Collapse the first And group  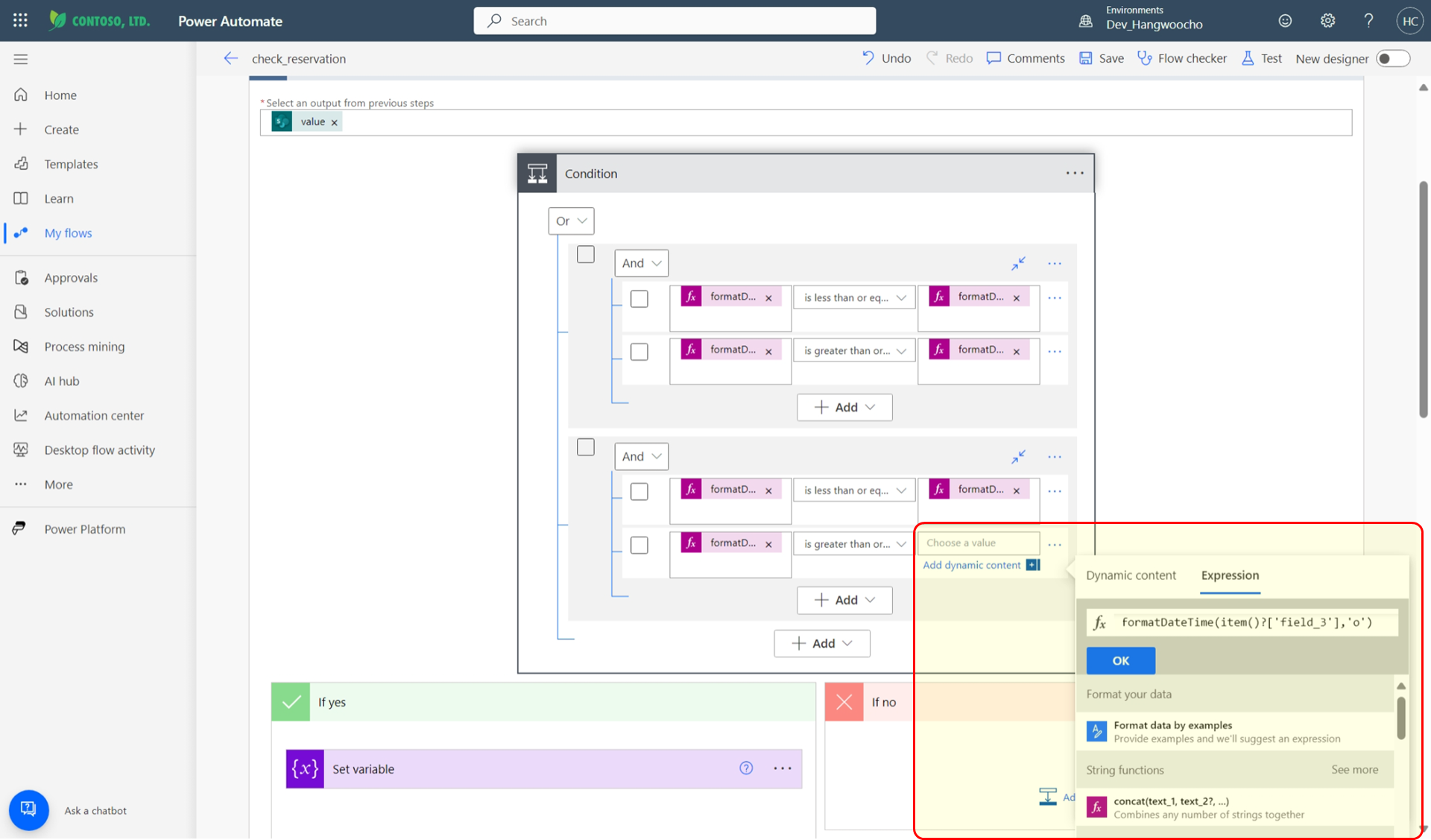click(x=1018, y=263)
